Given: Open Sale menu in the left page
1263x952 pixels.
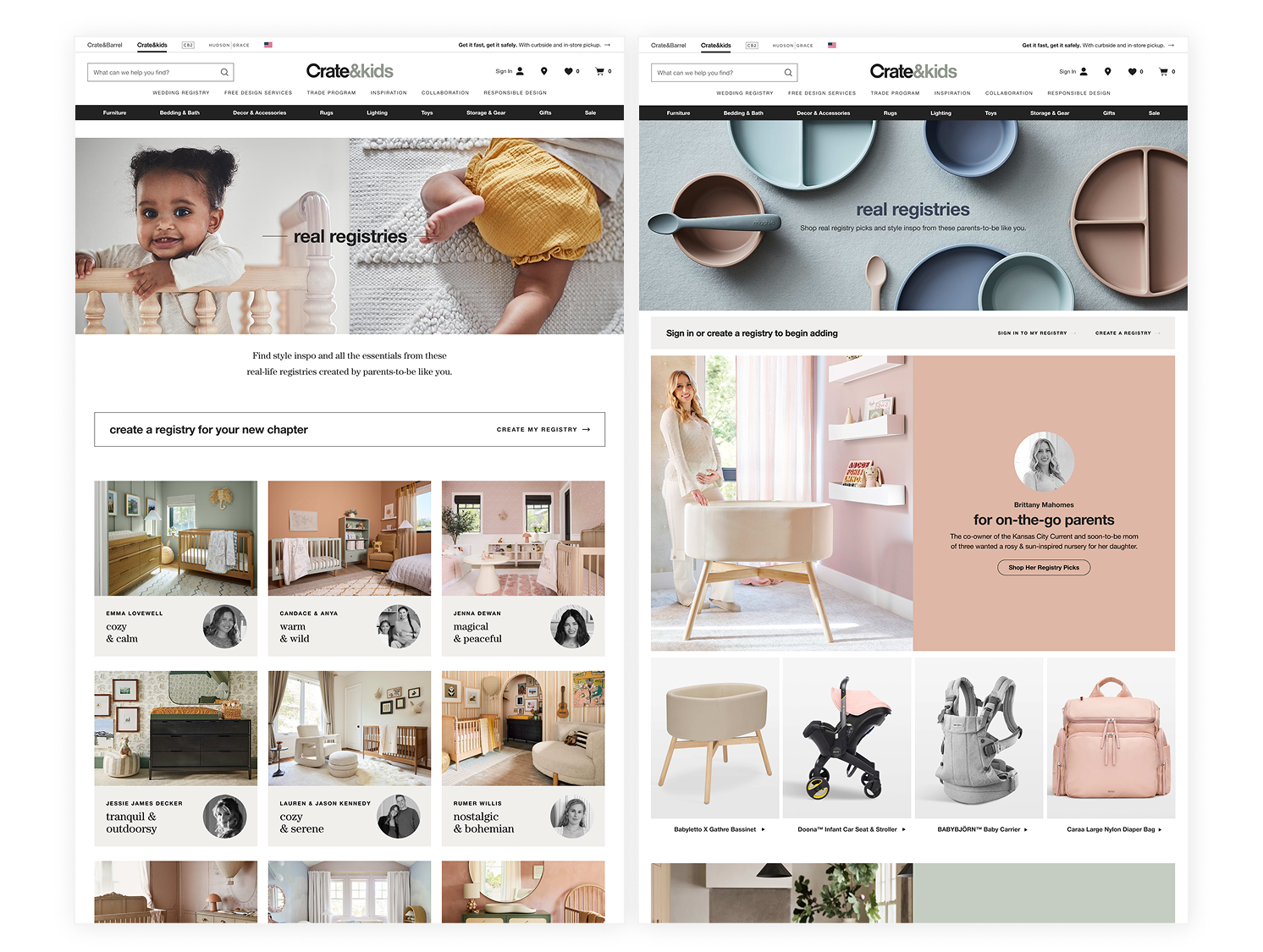Looking at the screenshot, I should tap(590, 113).
